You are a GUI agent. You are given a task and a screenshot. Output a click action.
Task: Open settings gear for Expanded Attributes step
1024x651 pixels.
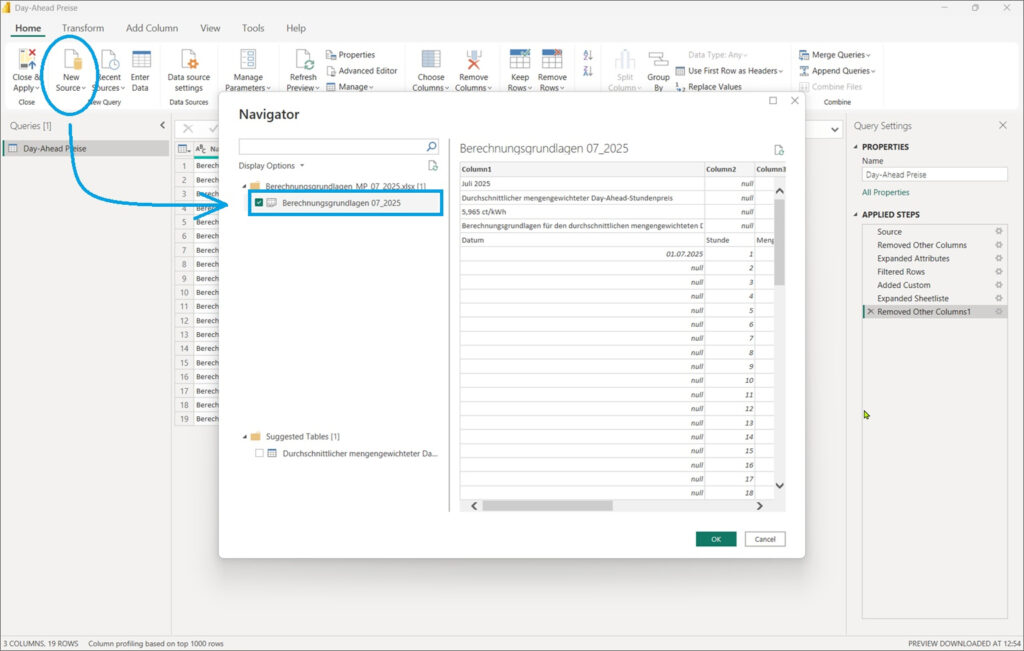pos(999,258)
